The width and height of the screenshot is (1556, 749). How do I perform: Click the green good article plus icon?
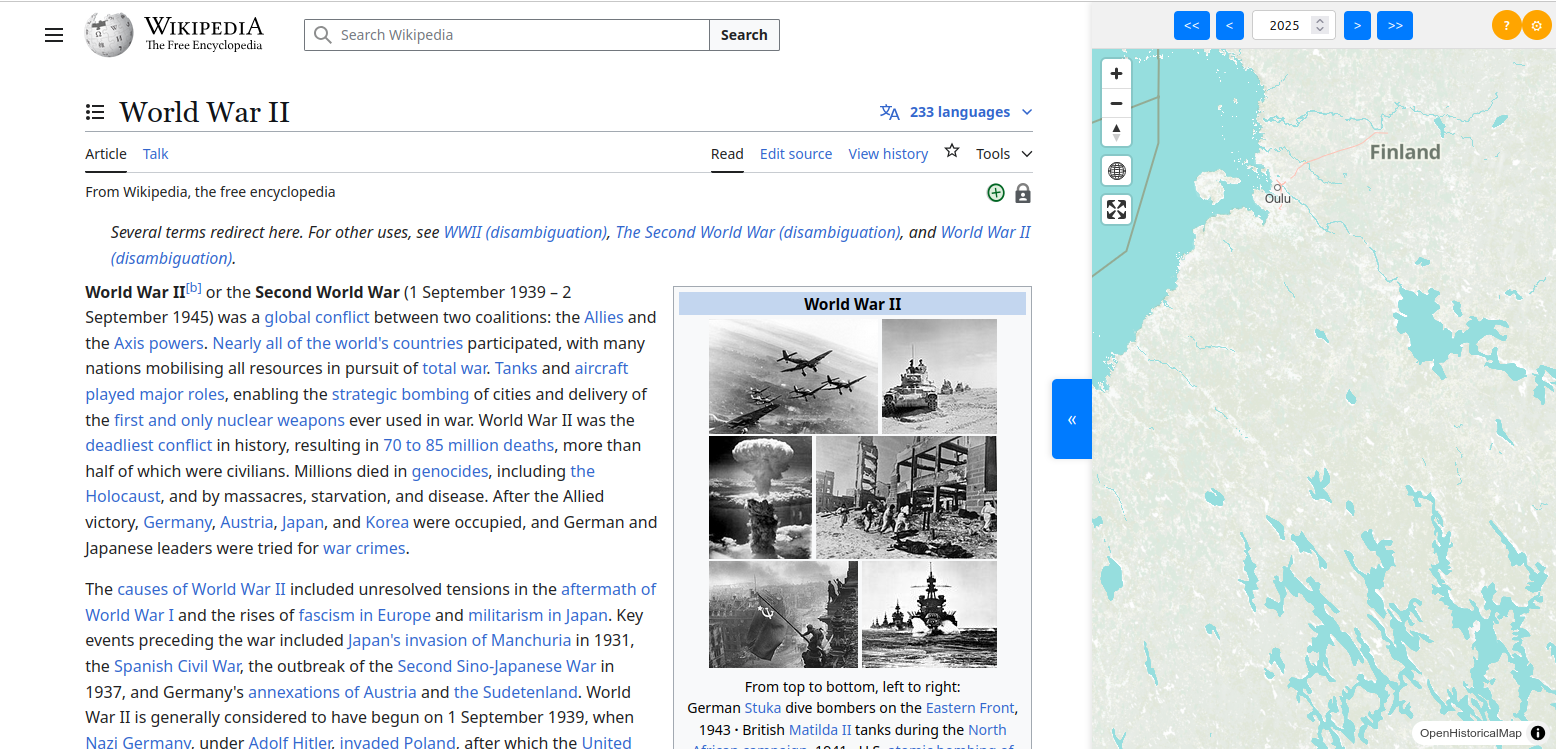click(995, 192)
